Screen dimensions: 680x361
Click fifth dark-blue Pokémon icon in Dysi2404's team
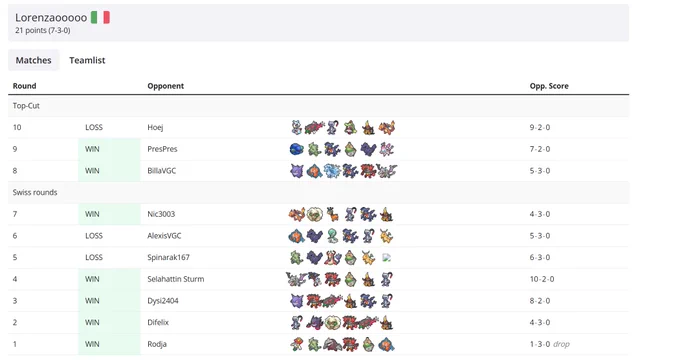[x=368, y=301]
